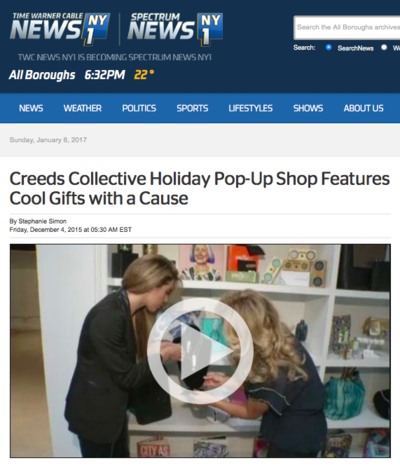
Task: Click the 6:32PM time display
Action: pos(105,75)
